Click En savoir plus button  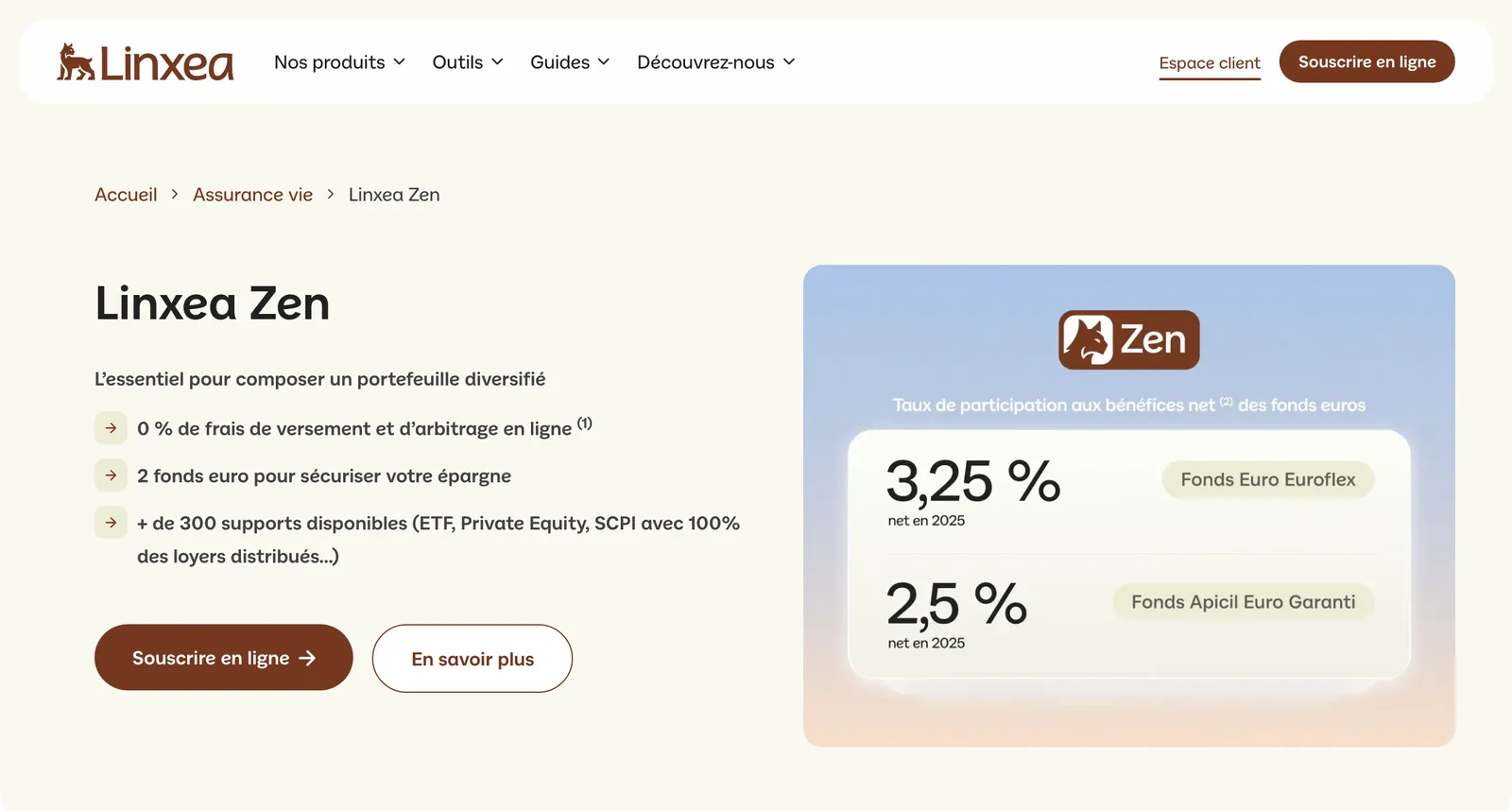pyautogui.click(x=472, y=659)
